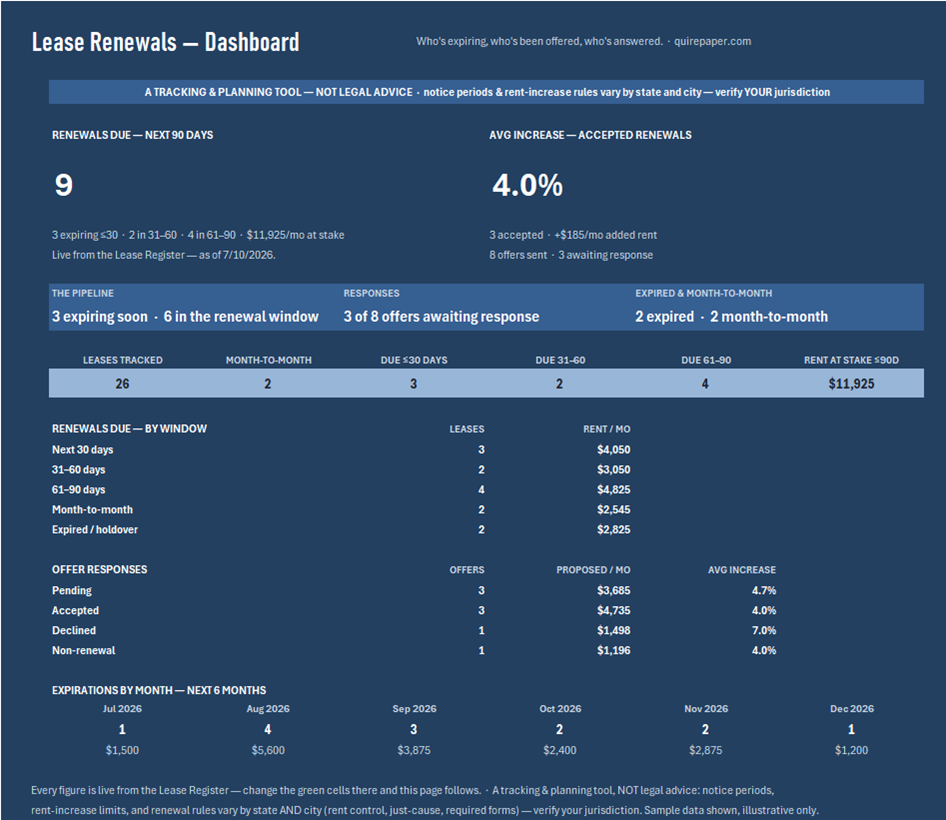Click the 'RESPONSES' label
946x820 pixels.
371,293
